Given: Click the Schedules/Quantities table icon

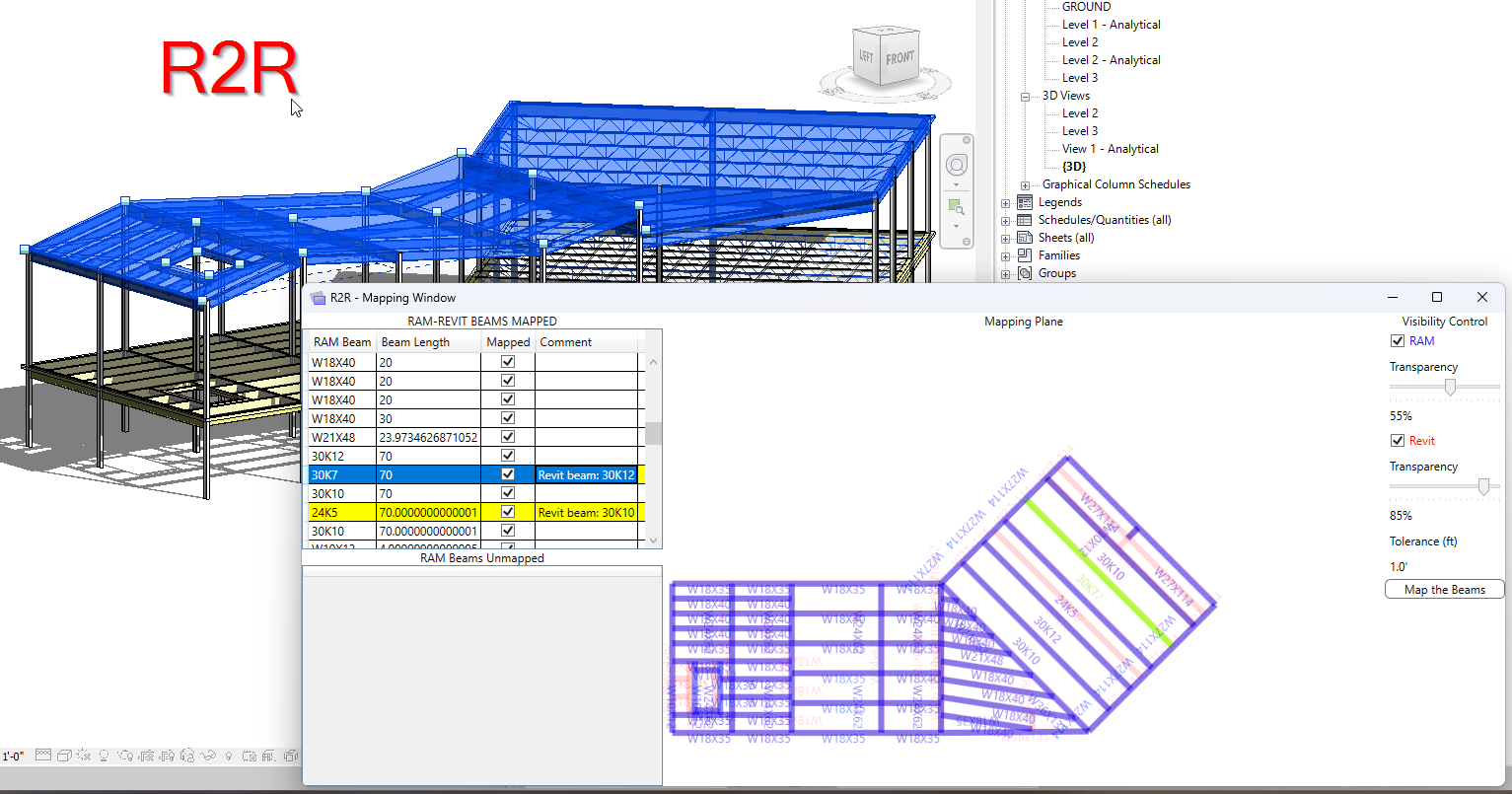Looking at the screenshot, I should click(x=1025, y=220).
